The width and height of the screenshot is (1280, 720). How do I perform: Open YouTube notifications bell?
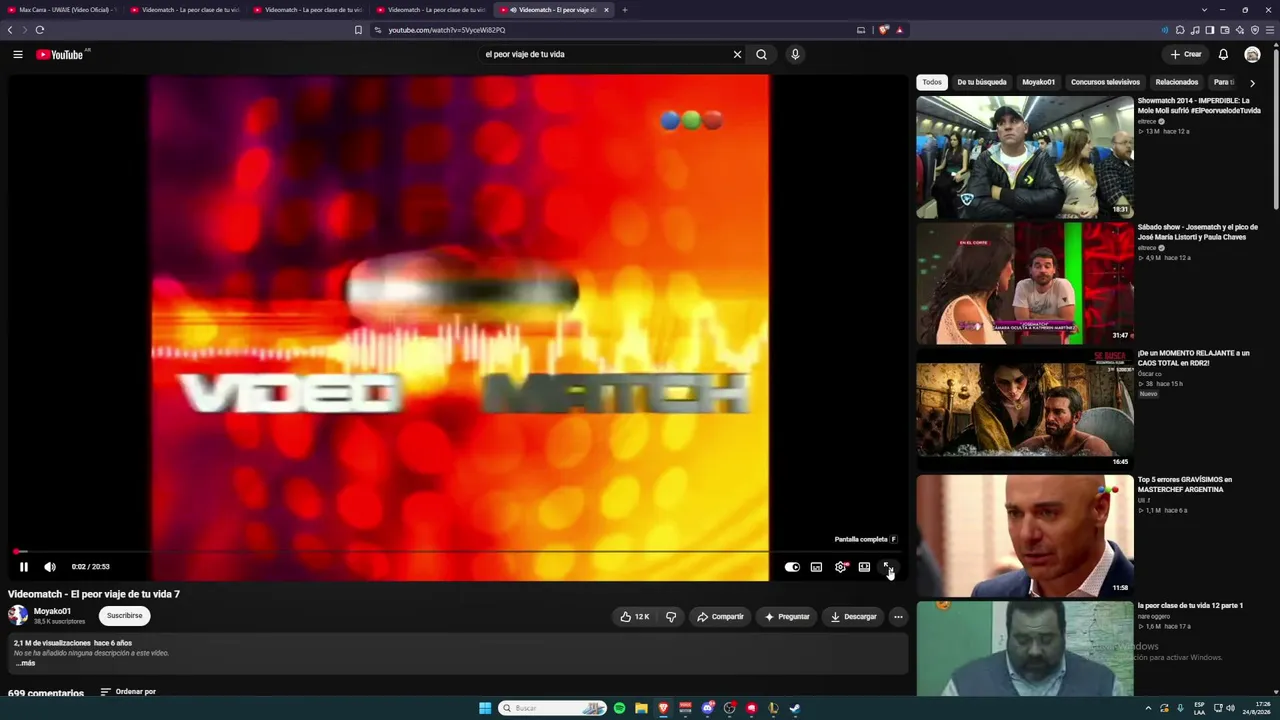1223,55
